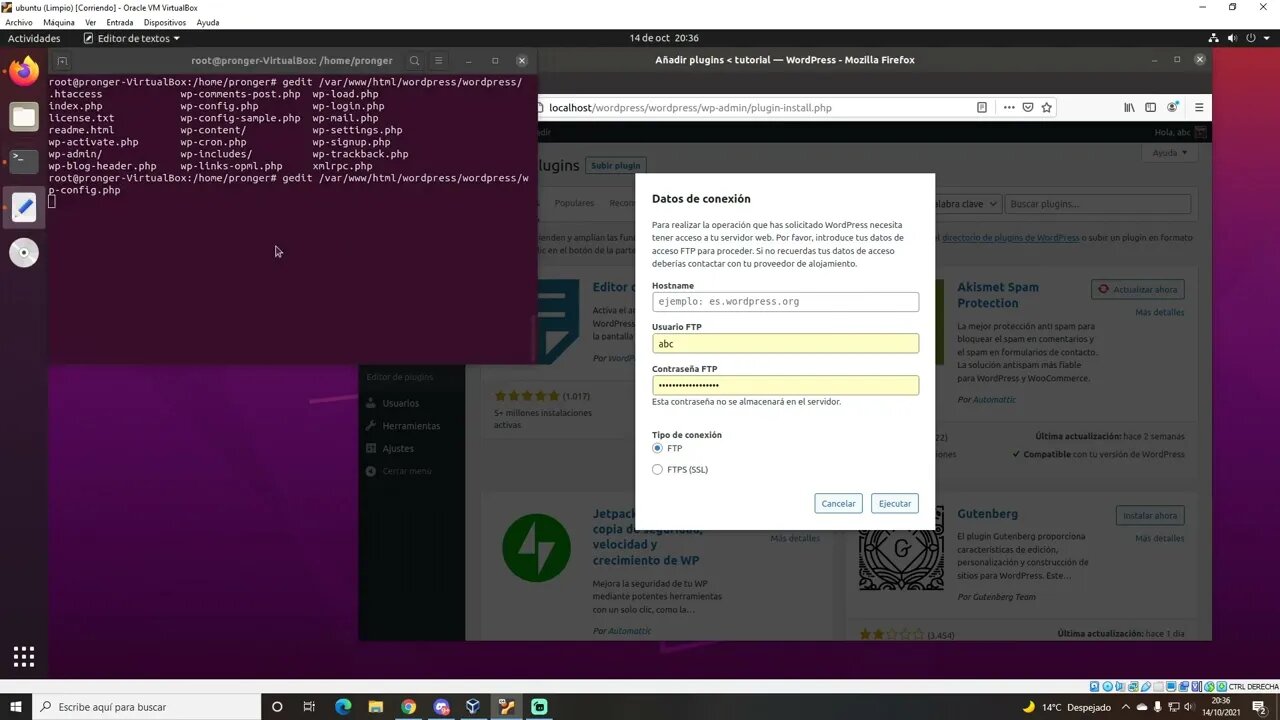Click the Hola, abc account link
Image resolution: width=1280 pixels, height=720 pixels.
click(x=1172, y=132)
